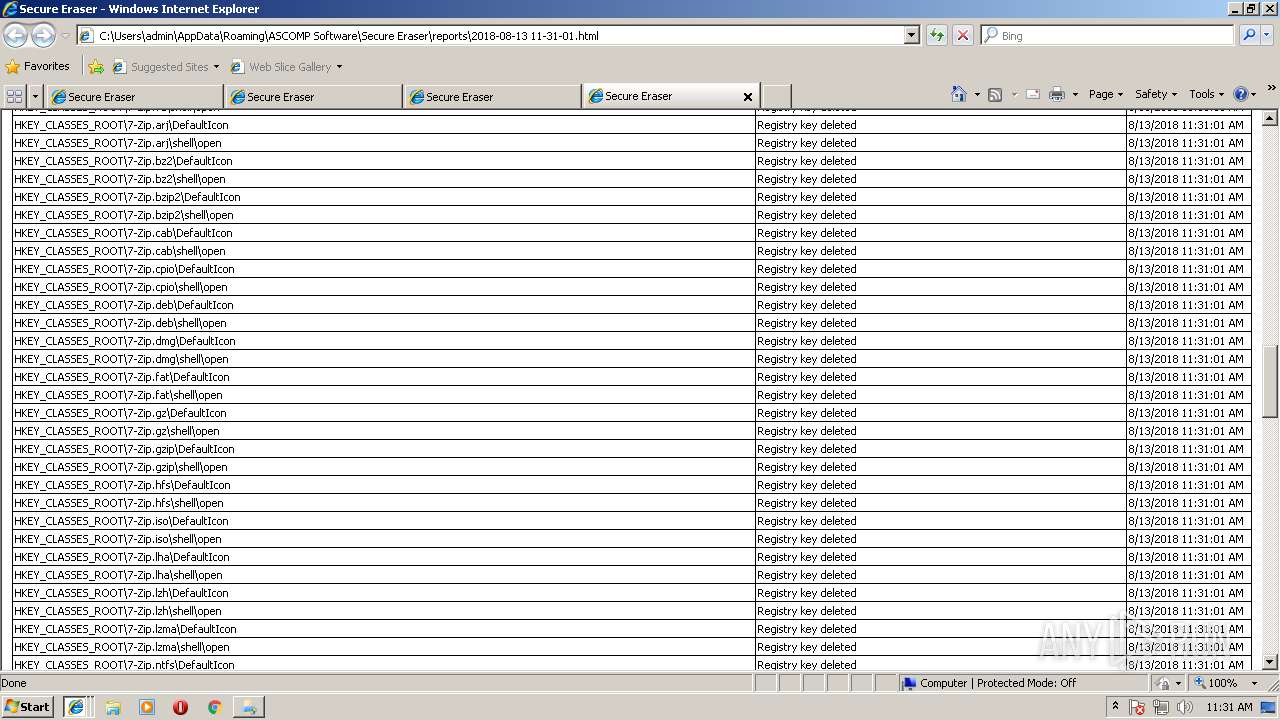Click the Print icon
1280x720 pixels.
click(x=1056, y=94)
